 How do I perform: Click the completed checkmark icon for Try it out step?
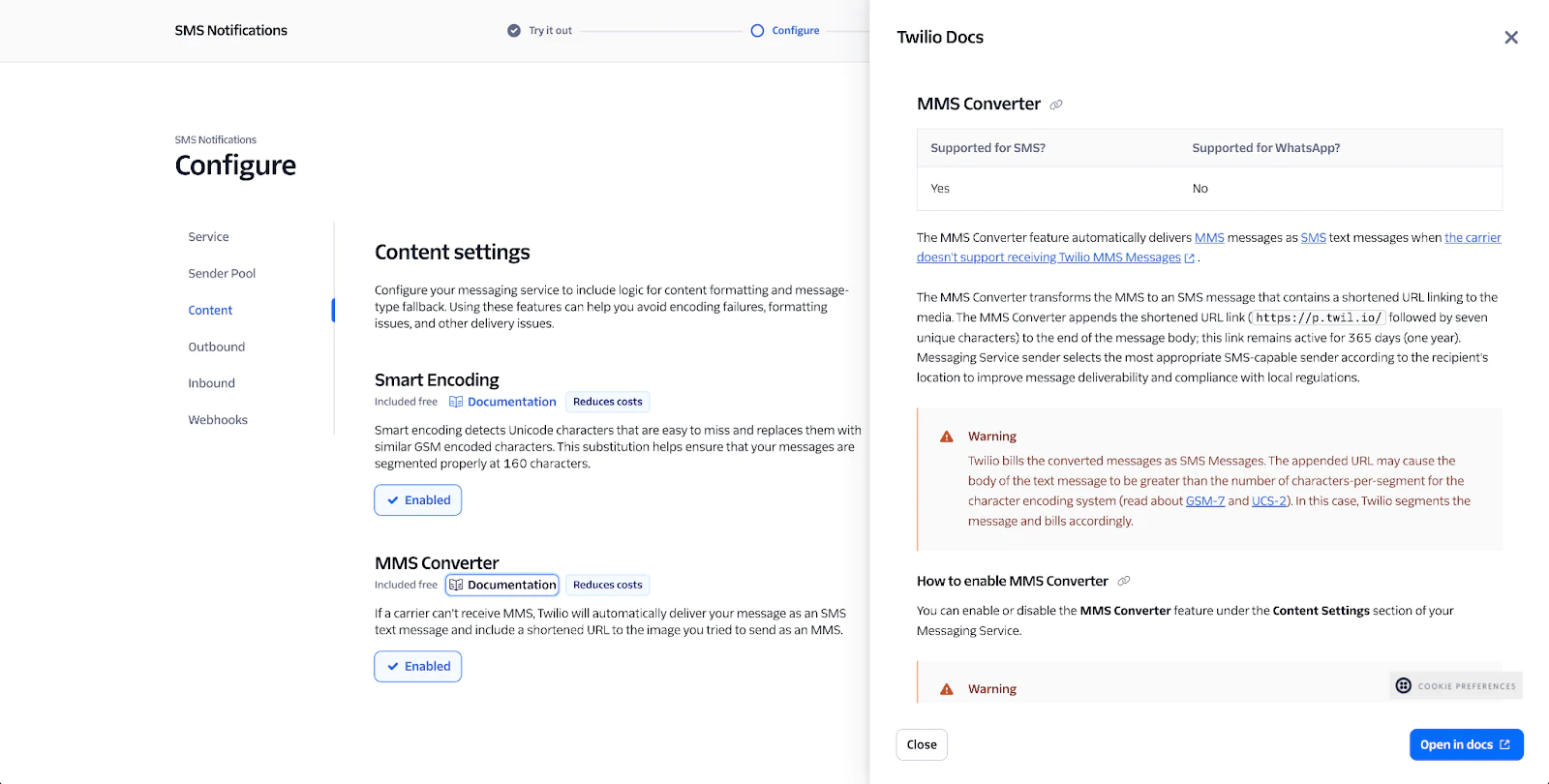(x=514, y=31)
